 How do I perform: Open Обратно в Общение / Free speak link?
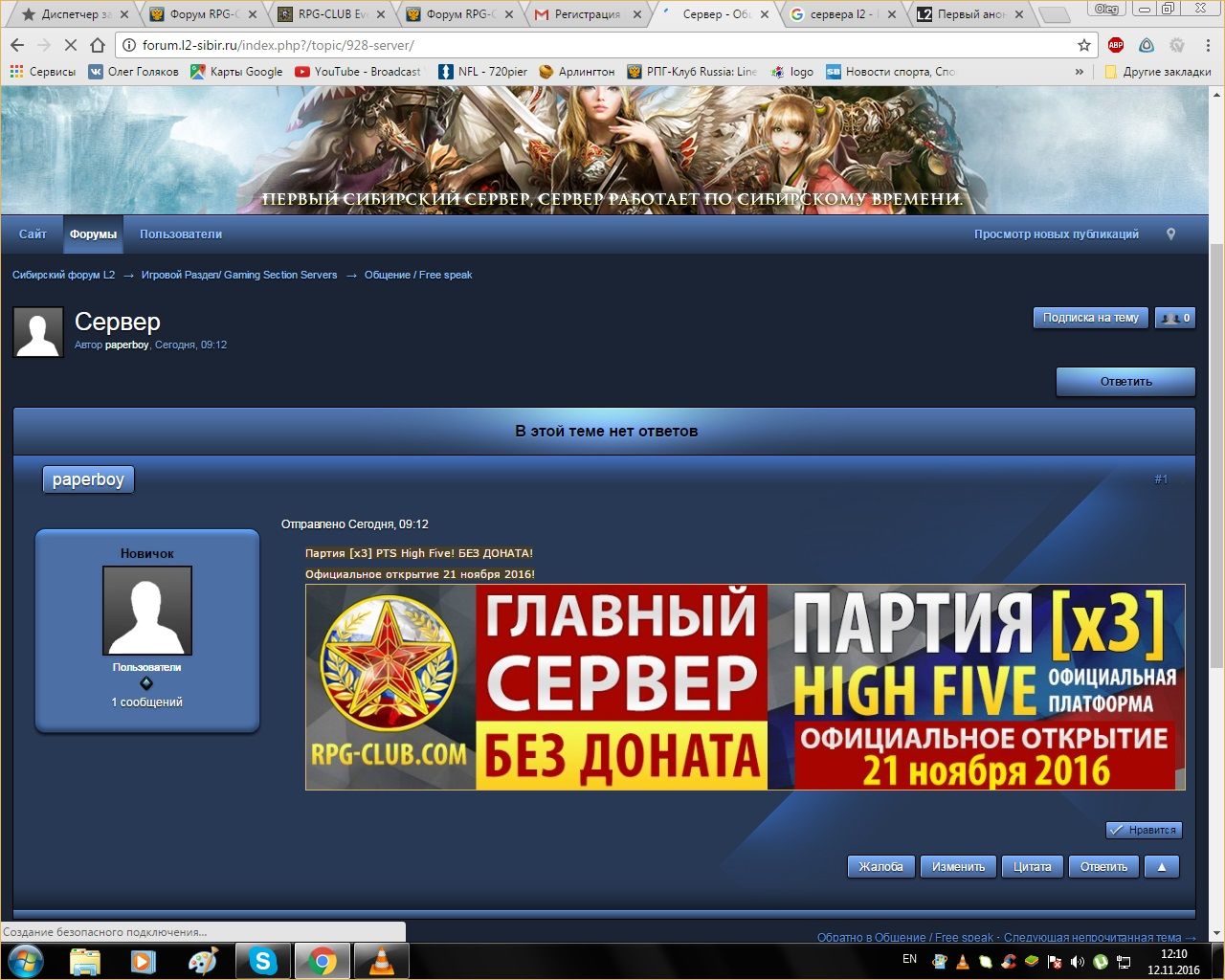pyautogui.click(x=905, y=938)
